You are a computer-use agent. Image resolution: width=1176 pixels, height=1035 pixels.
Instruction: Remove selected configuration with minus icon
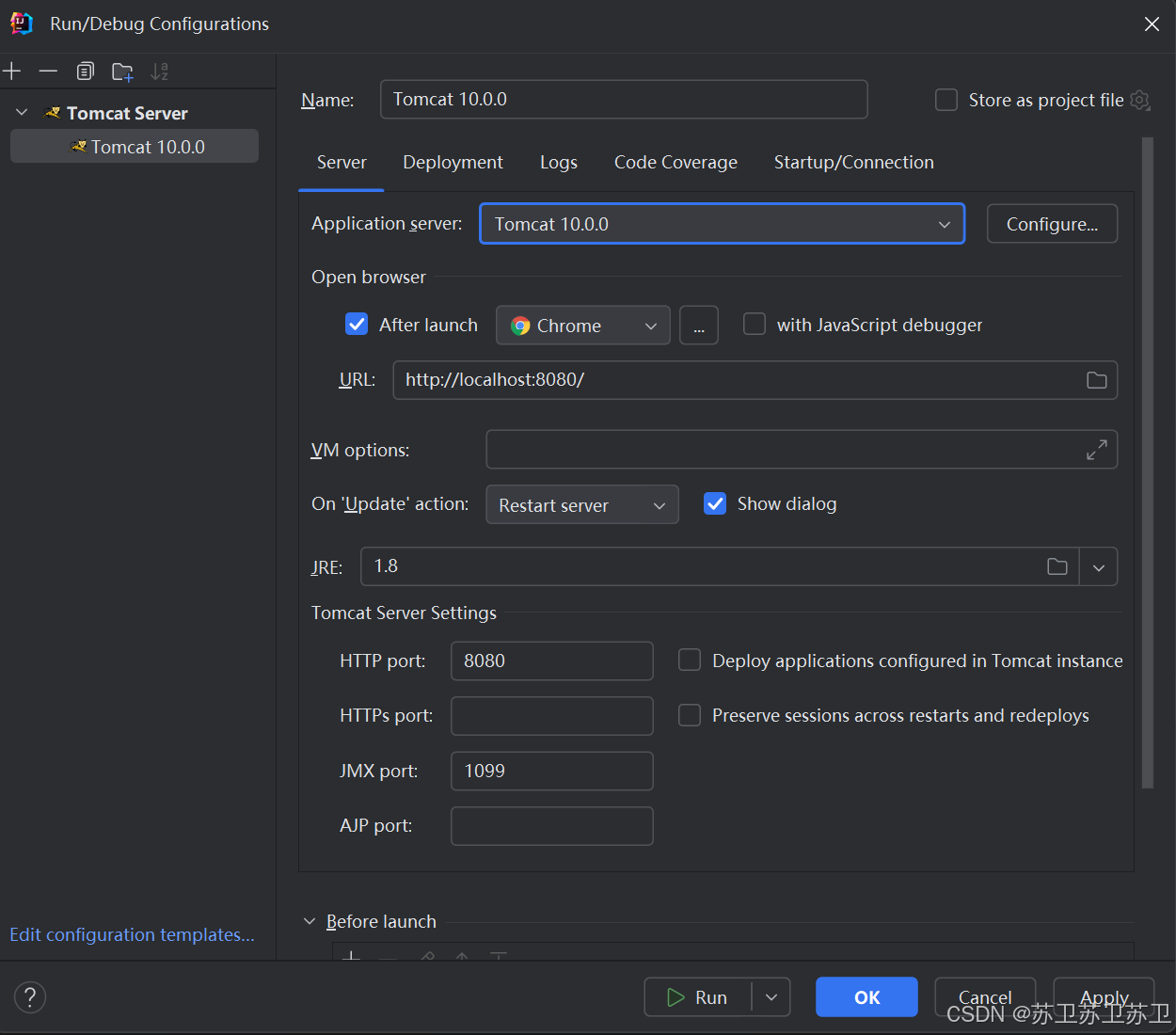48,72
